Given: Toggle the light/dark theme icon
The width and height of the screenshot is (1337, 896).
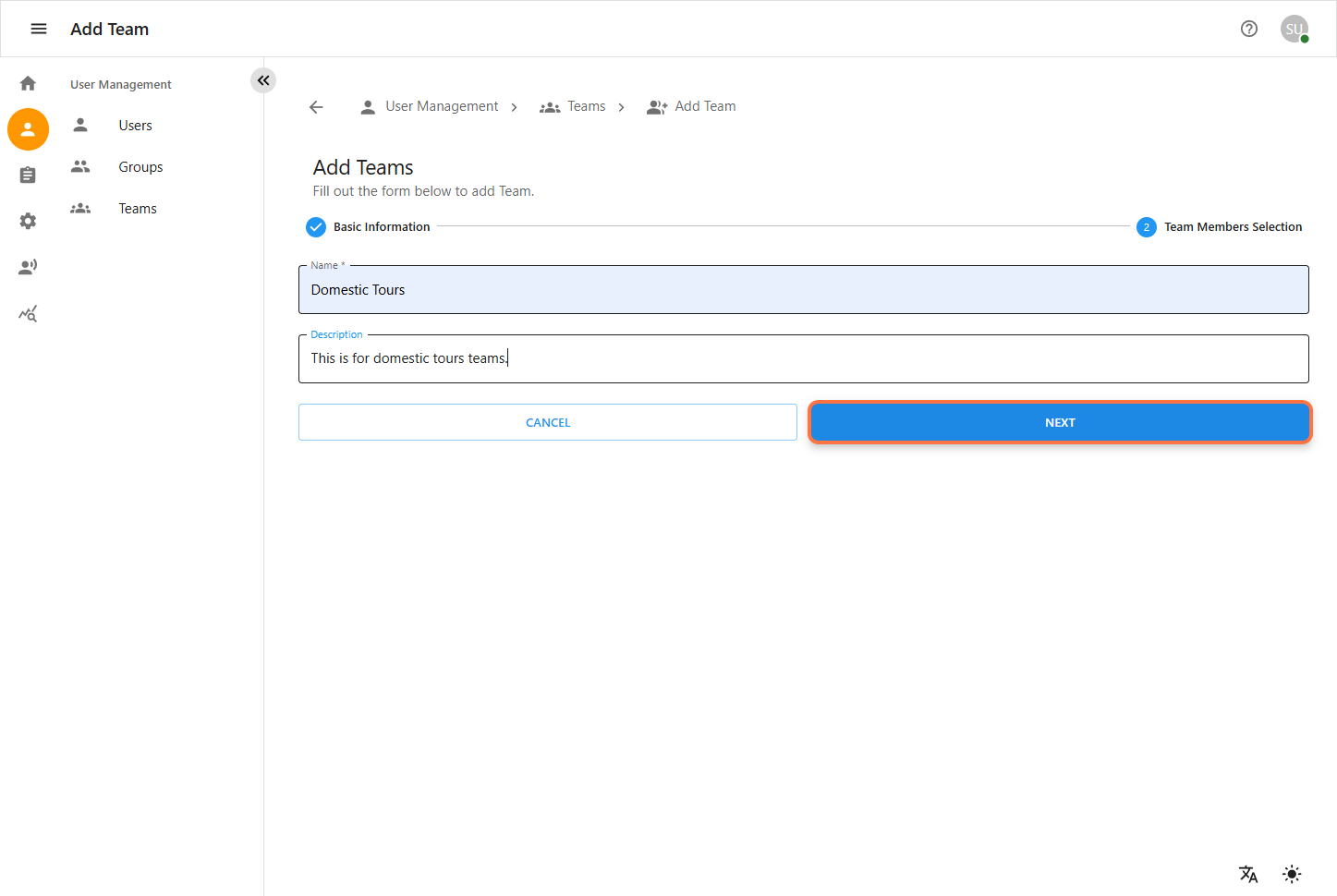Looking at the screenshot, I should pyautogui.click(x=1292, y=874).
